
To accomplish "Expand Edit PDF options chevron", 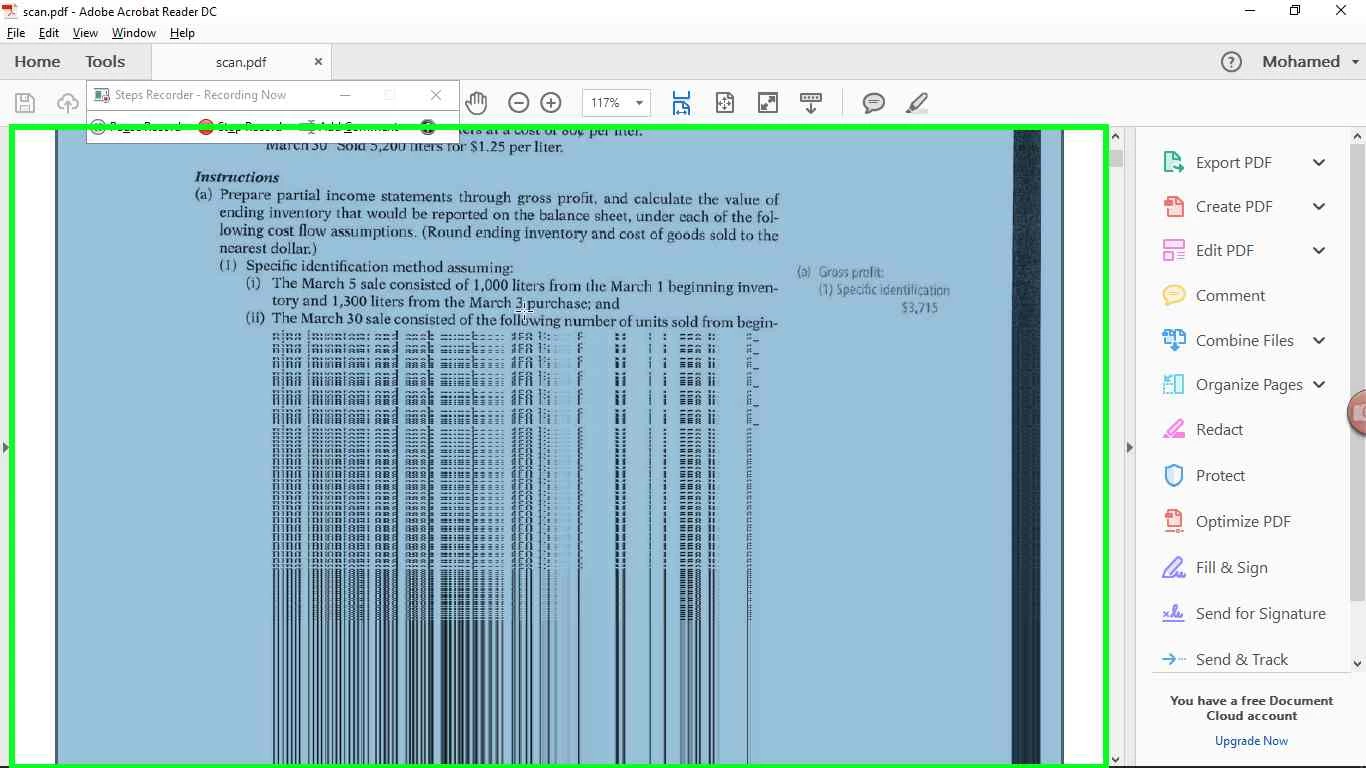I will (x=1319, y=250).
